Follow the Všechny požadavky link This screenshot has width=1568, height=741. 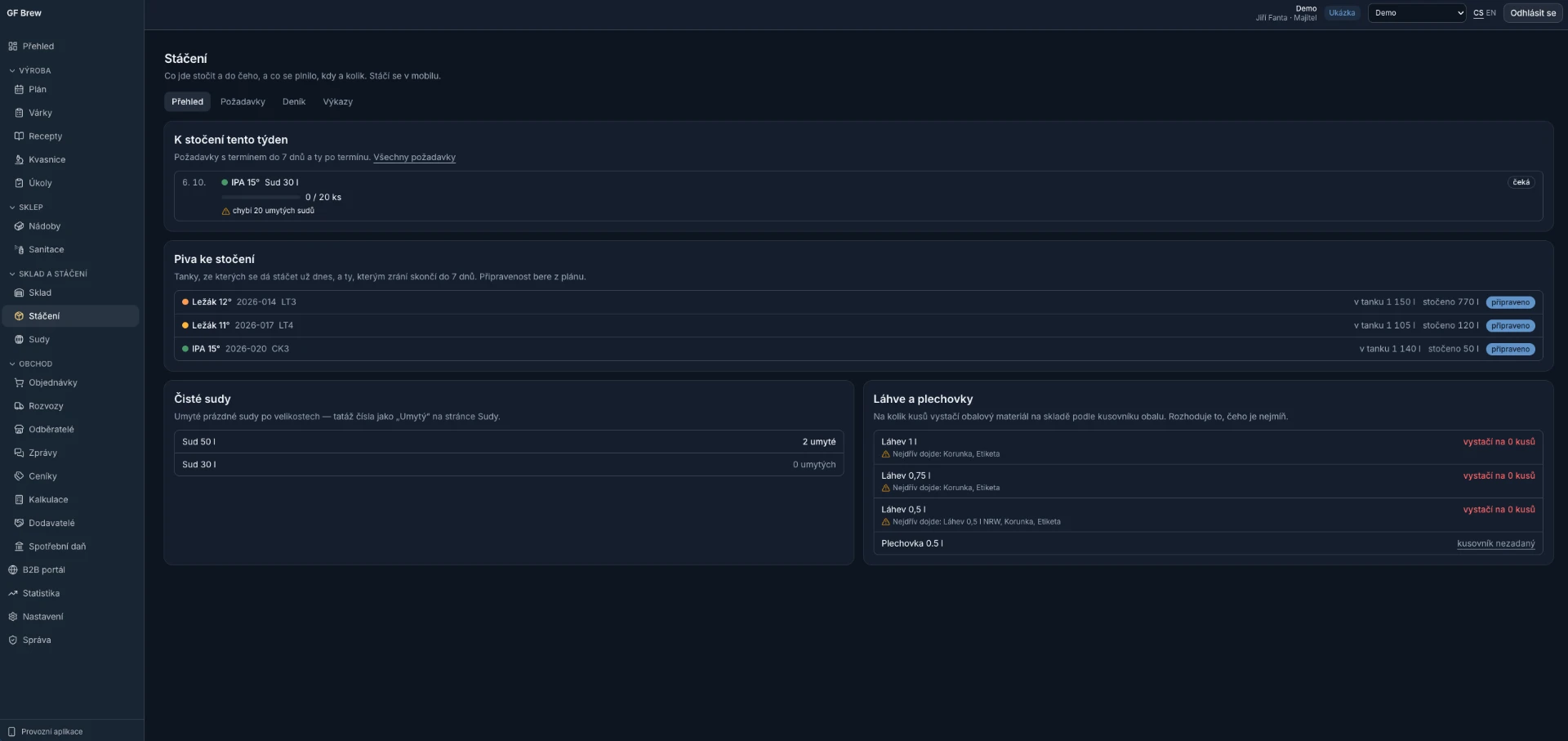tap(414, 157)
